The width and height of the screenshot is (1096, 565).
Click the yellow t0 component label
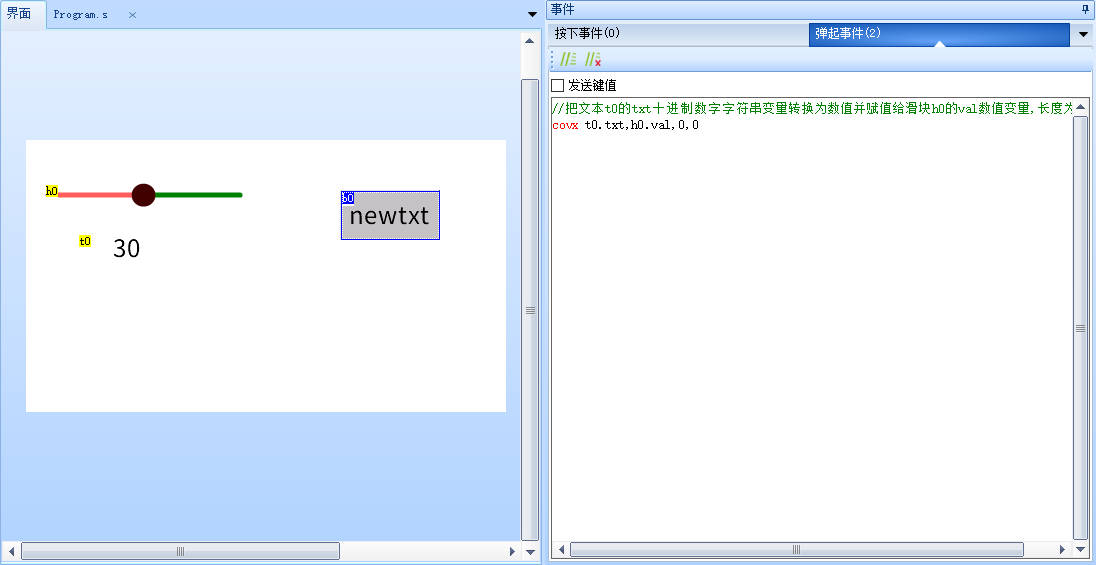coord(85,241)
